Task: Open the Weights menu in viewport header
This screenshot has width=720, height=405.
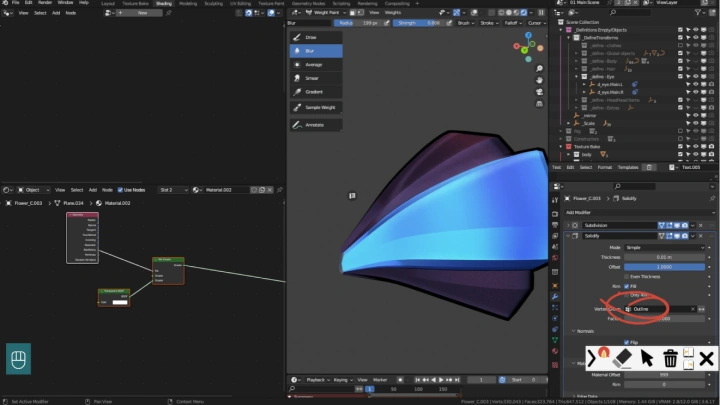Action: 393,12
